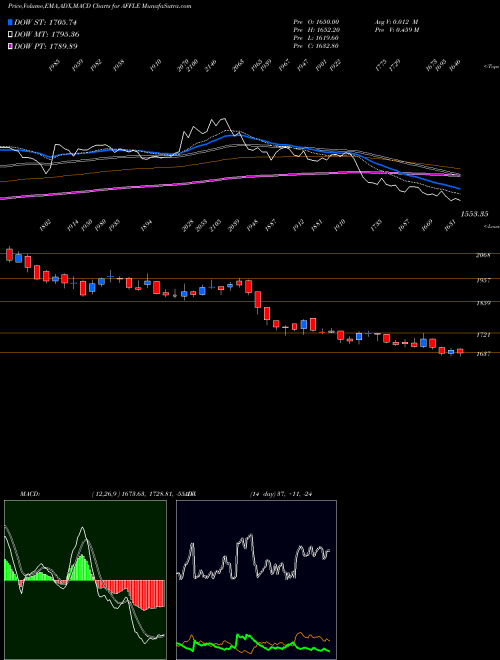The image size is (500, 660).
Task: Click the 1721 price level label
Action: coord(483,335)
